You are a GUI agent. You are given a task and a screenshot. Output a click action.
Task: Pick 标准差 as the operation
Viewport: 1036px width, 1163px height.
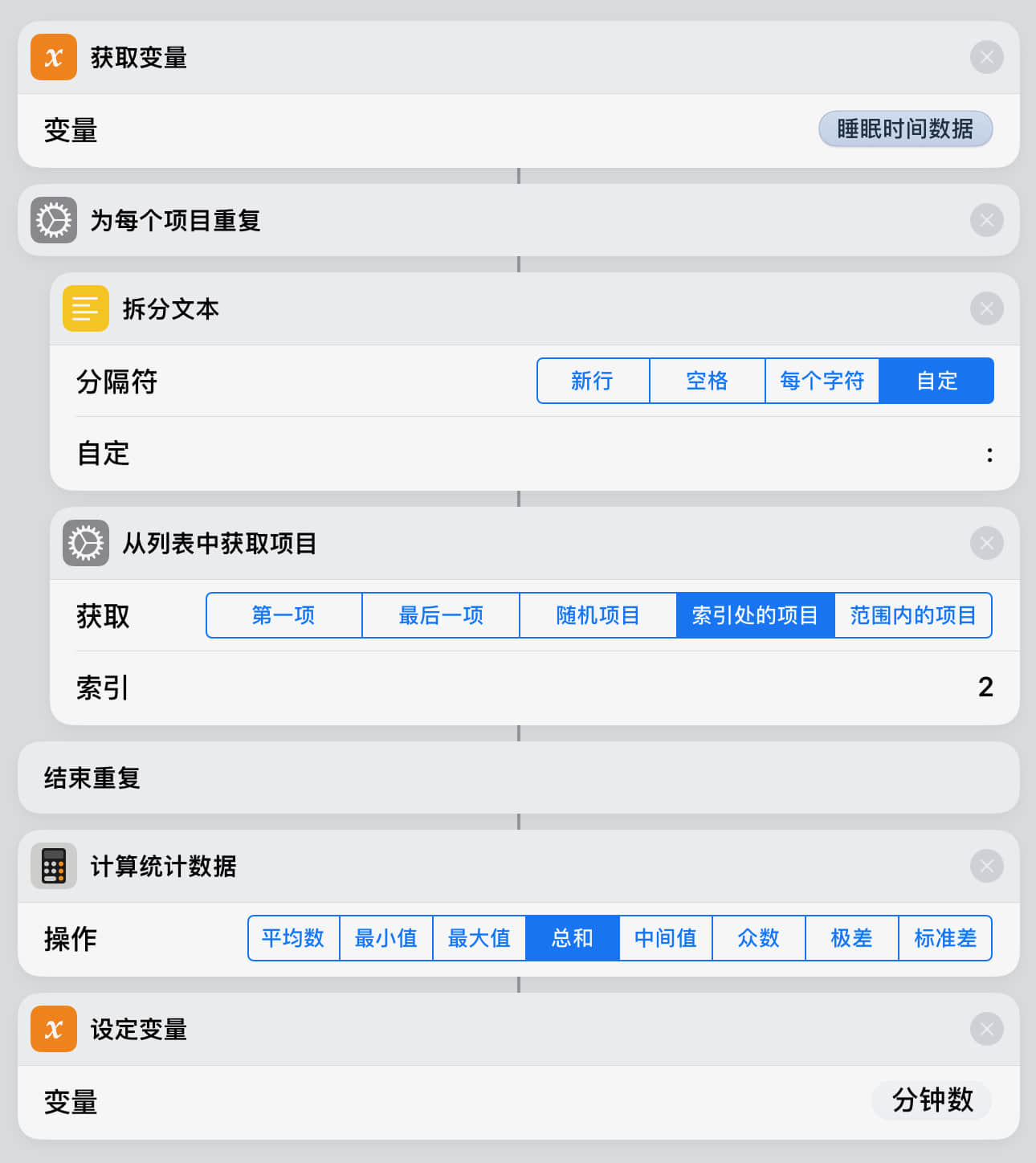point(945,938)
